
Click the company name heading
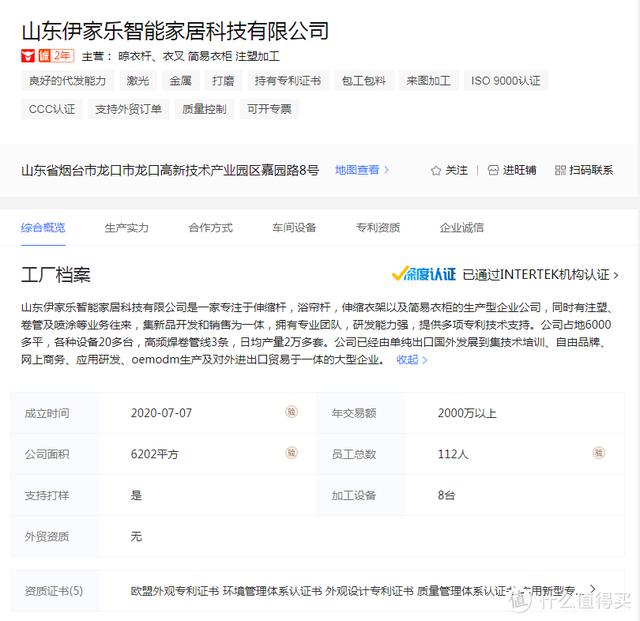click(175, 29)
